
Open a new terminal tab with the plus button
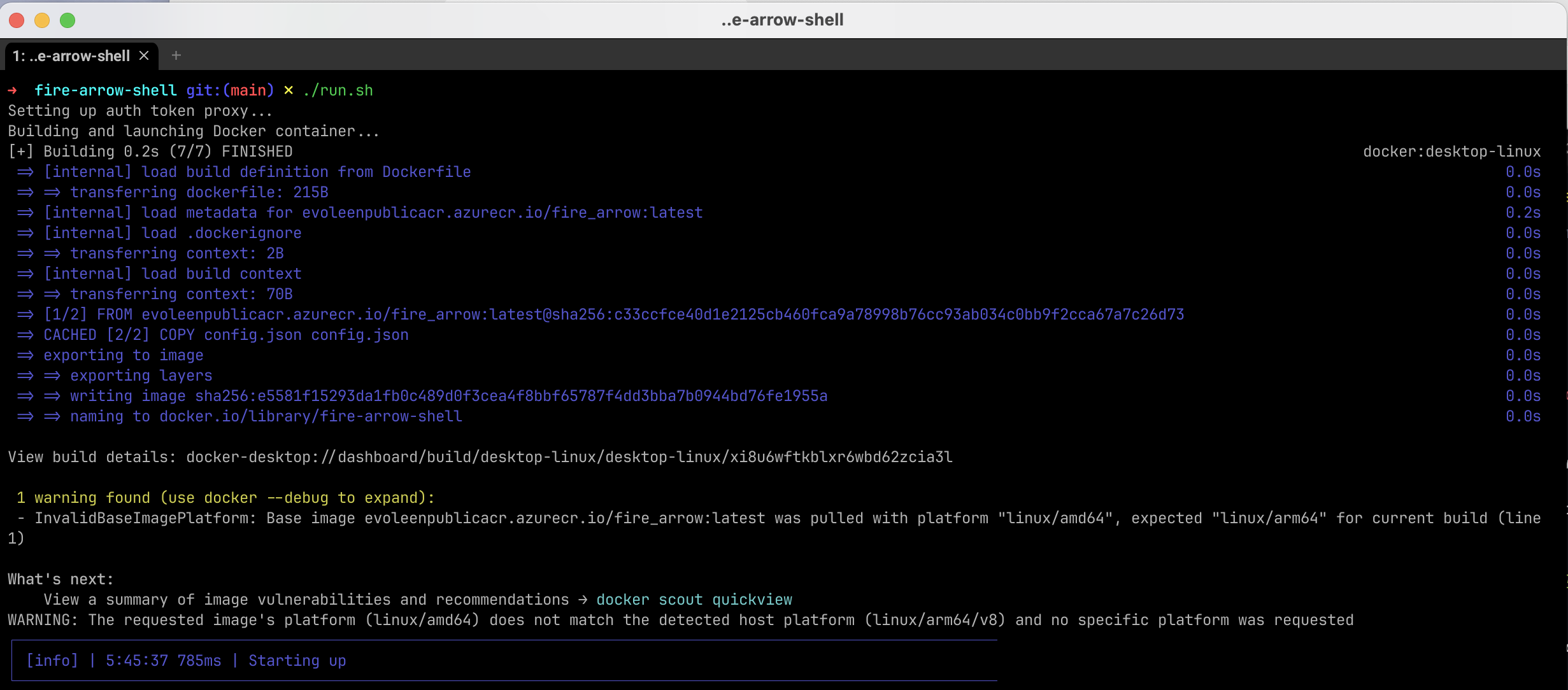click(176, 55)
